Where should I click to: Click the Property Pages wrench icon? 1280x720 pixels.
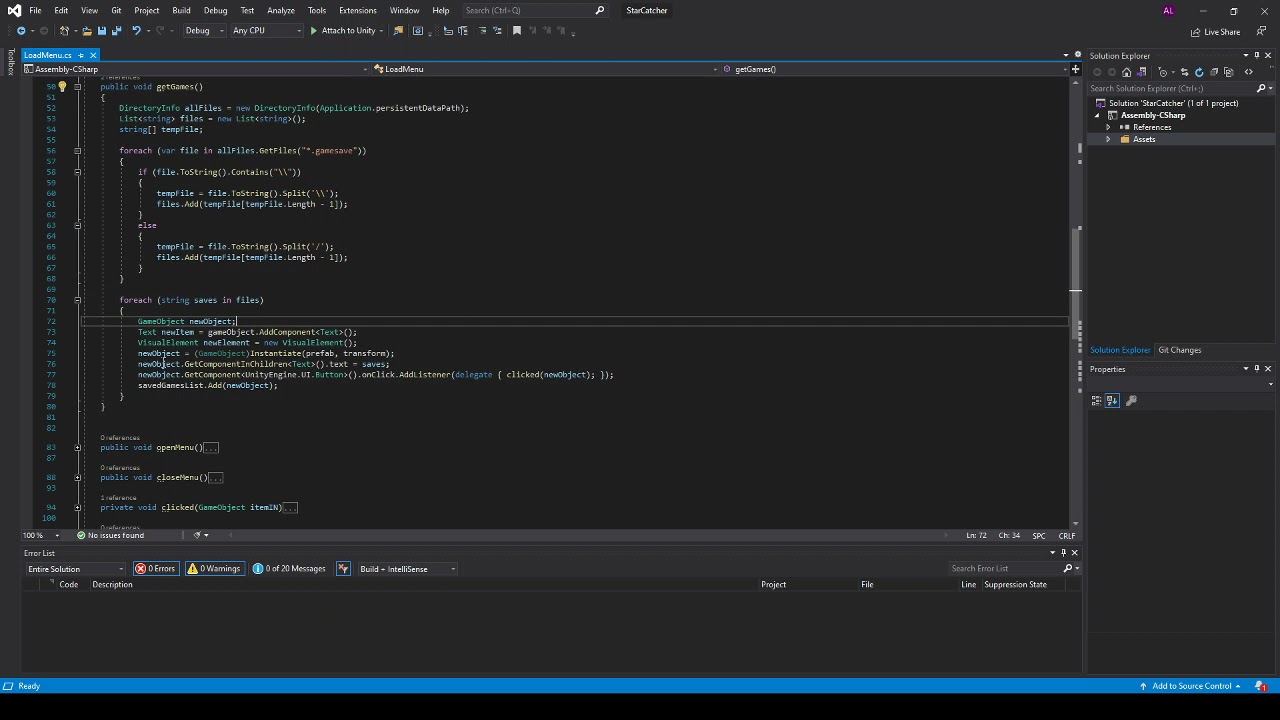tap(1131, 401)
